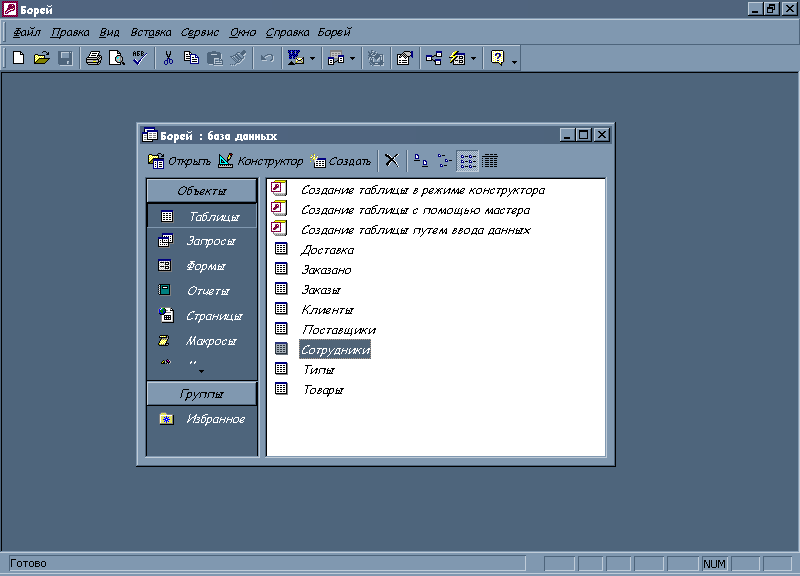800x576 pixels.
Task: Select the Товары table
Action: tap(323, 390)
